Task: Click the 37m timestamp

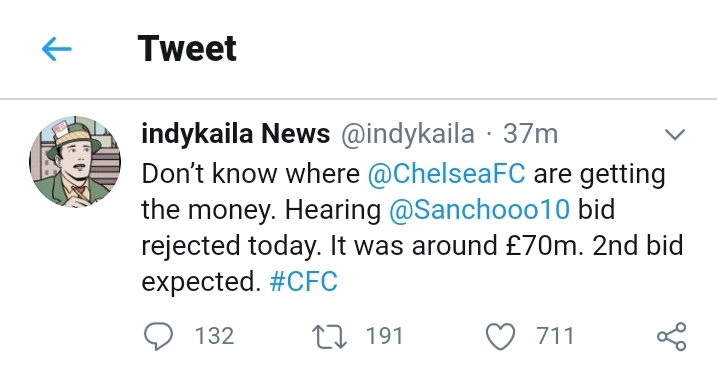Action: (530, 134)
